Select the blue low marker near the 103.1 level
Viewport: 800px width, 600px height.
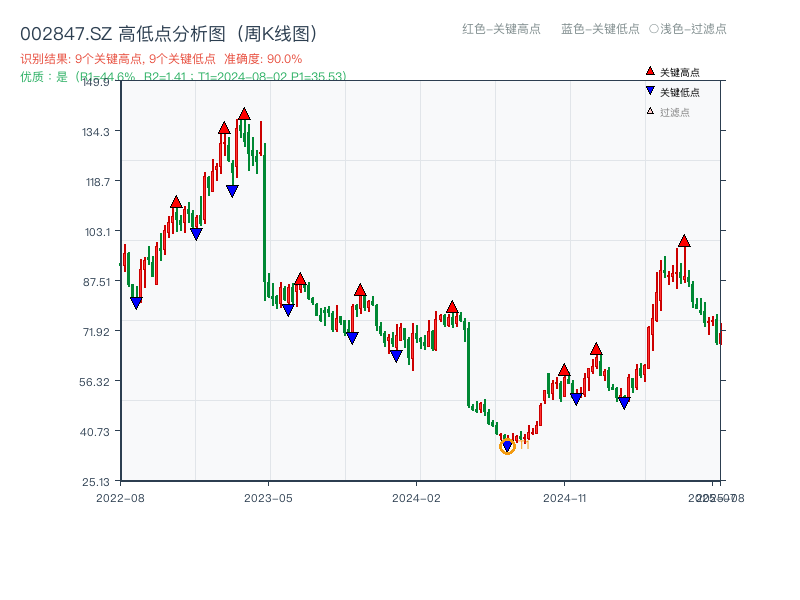(196, 234)
